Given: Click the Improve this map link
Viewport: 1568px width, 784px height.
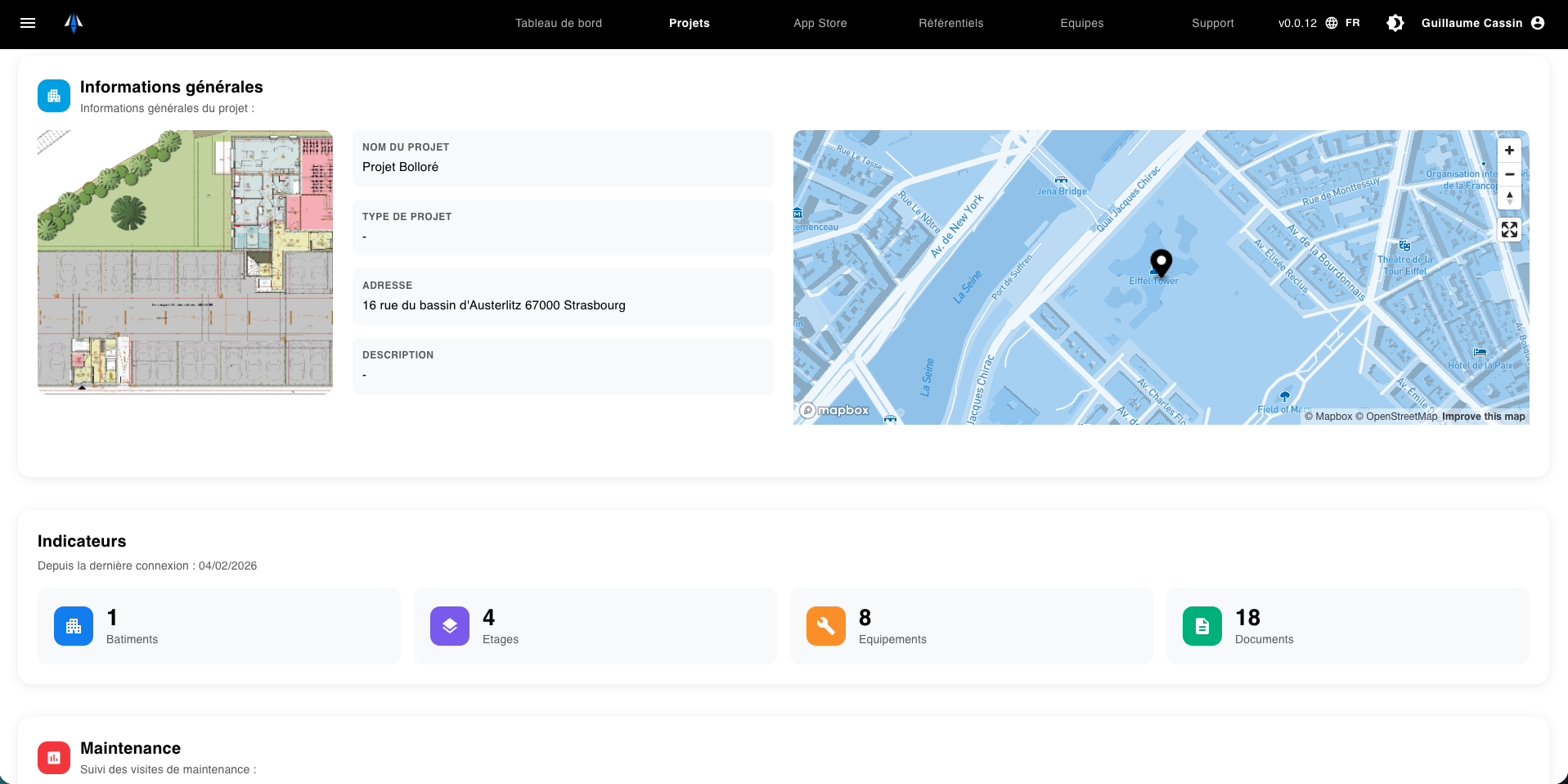Looking at the screenshot, I should [1483, 417].
